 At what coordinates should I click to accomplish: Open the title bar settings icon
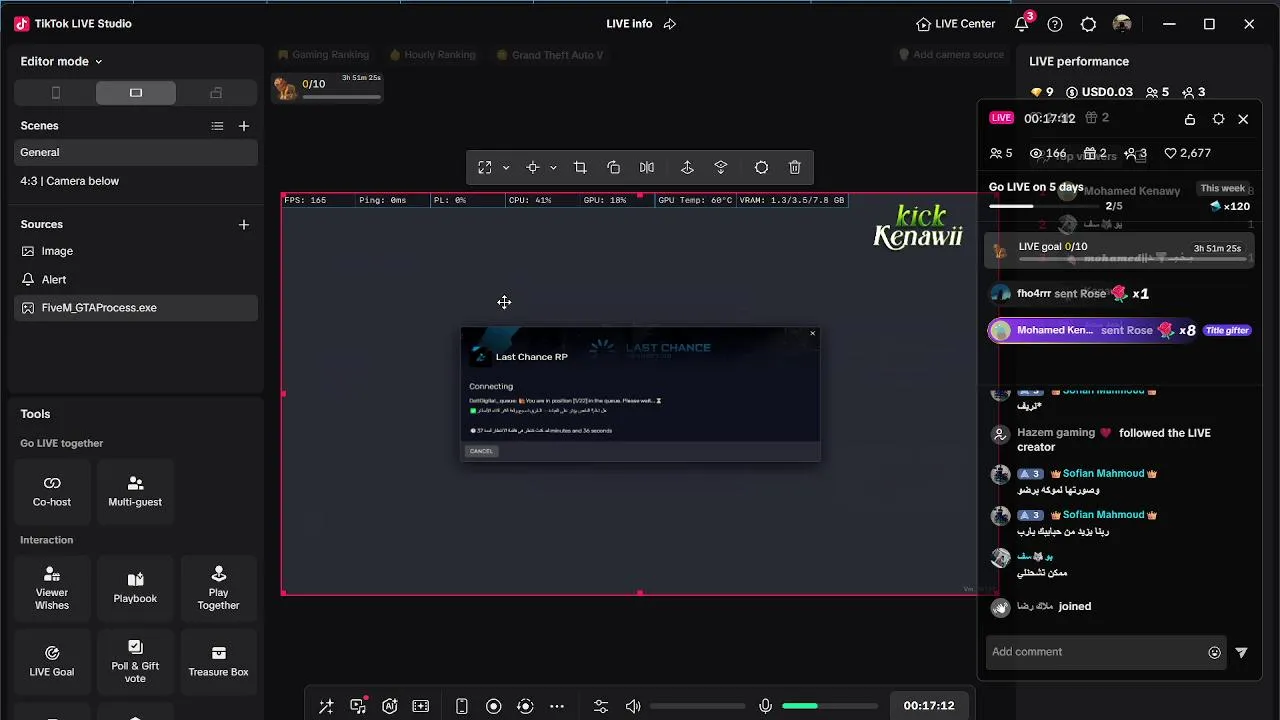[1088, 24]
